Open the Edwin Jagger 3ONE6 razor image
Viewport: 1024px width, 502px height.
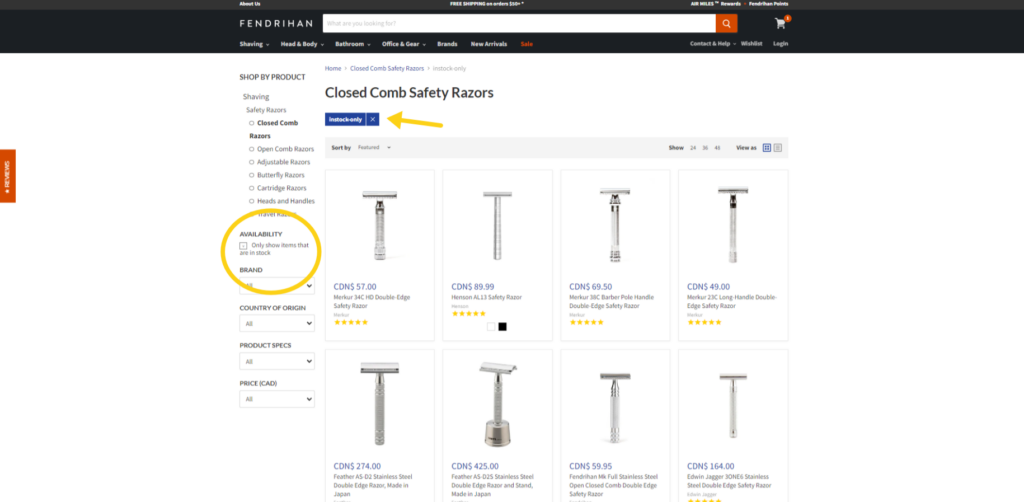[x=733, y=406]
